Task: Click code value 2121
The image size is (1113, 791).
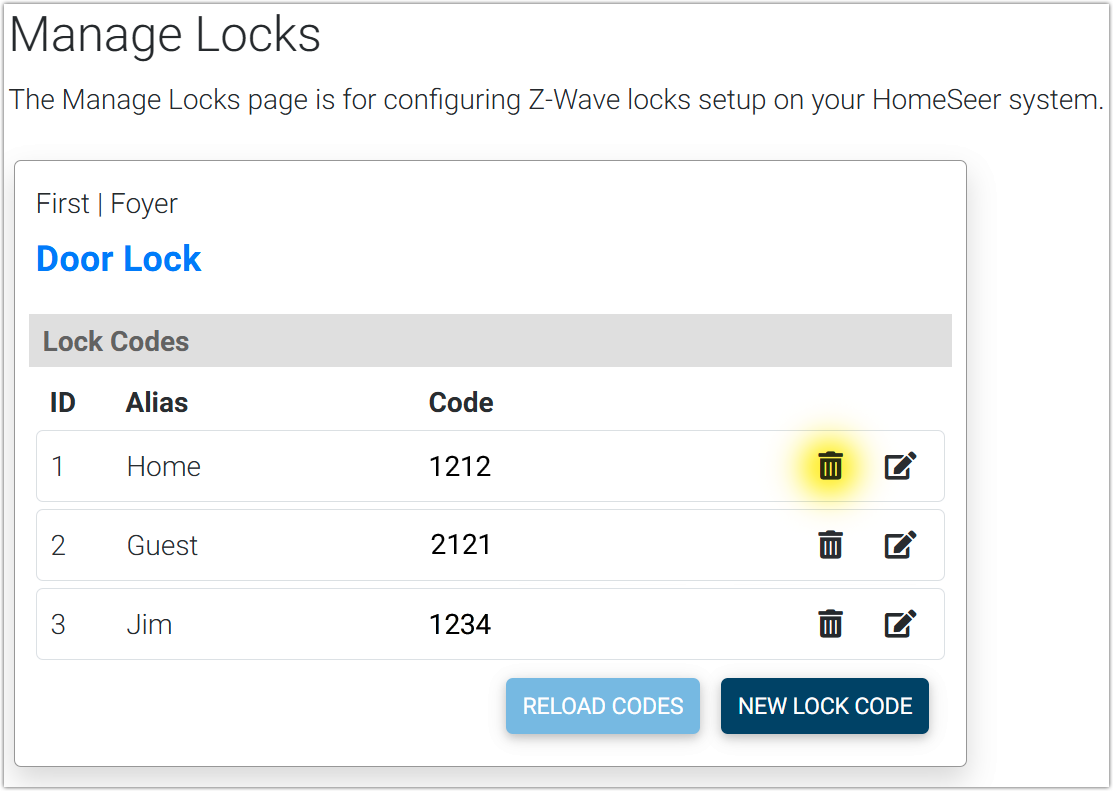Action: pos(461,545)
